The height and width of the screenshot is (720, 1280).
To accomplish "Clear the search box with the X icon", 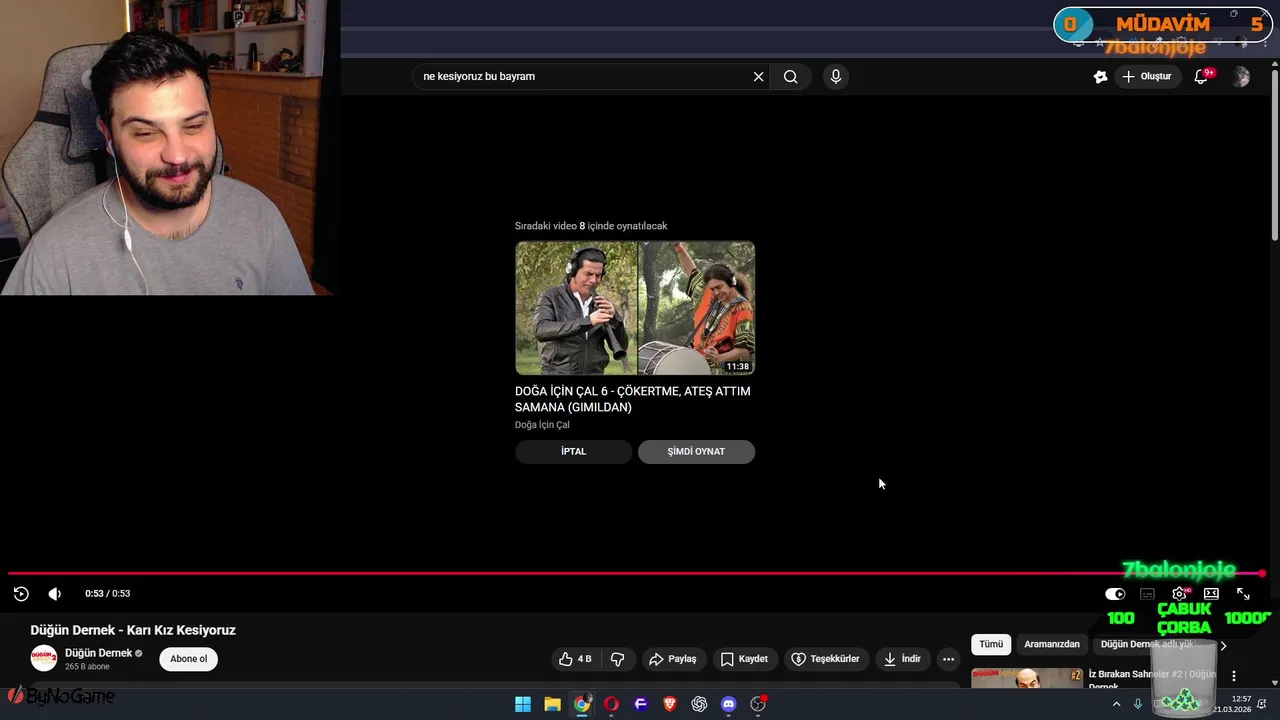I will (x=758, y=76).
